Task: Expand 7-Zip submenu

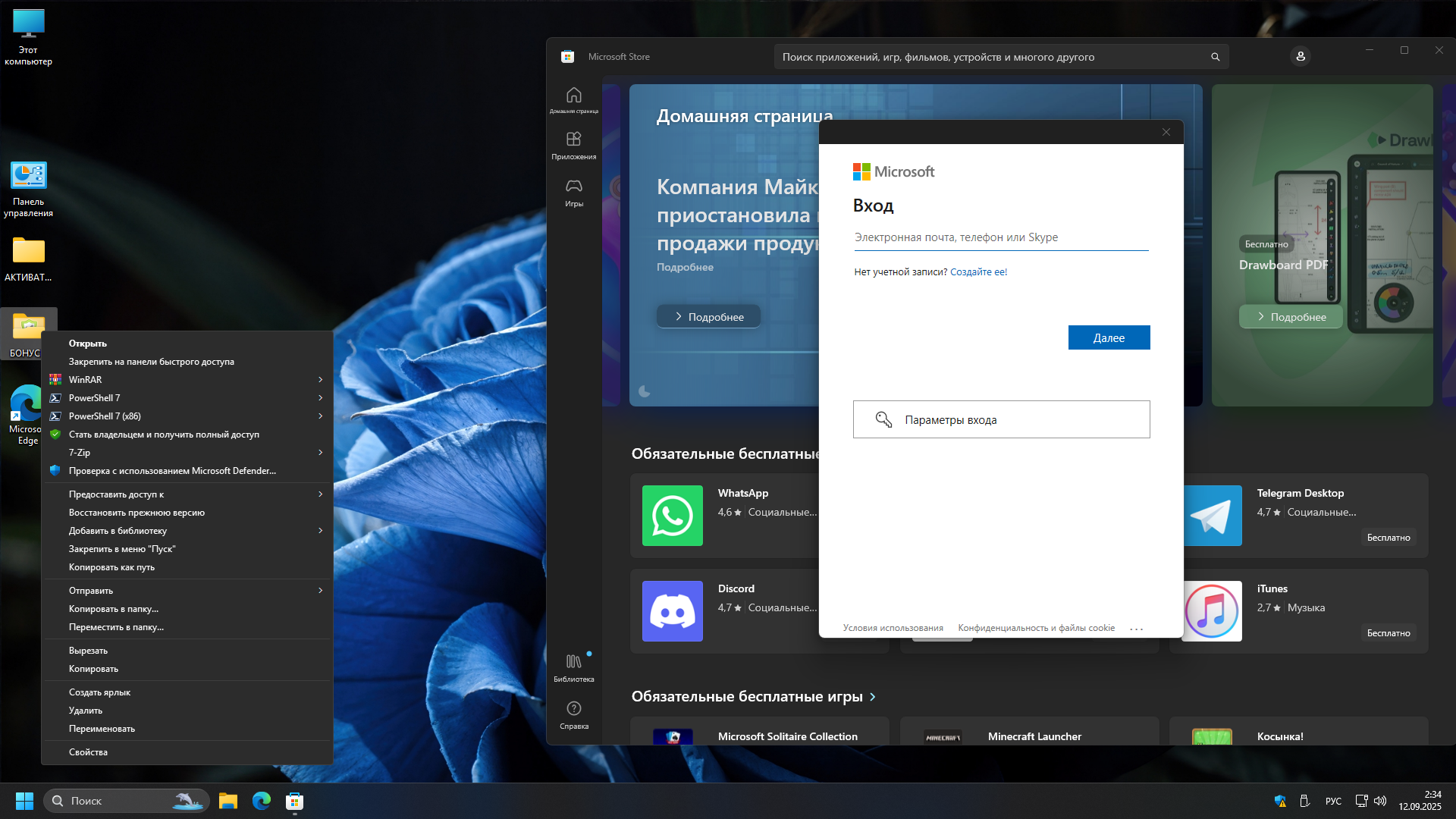Action: pyautogui.click(x=187, y=453)
